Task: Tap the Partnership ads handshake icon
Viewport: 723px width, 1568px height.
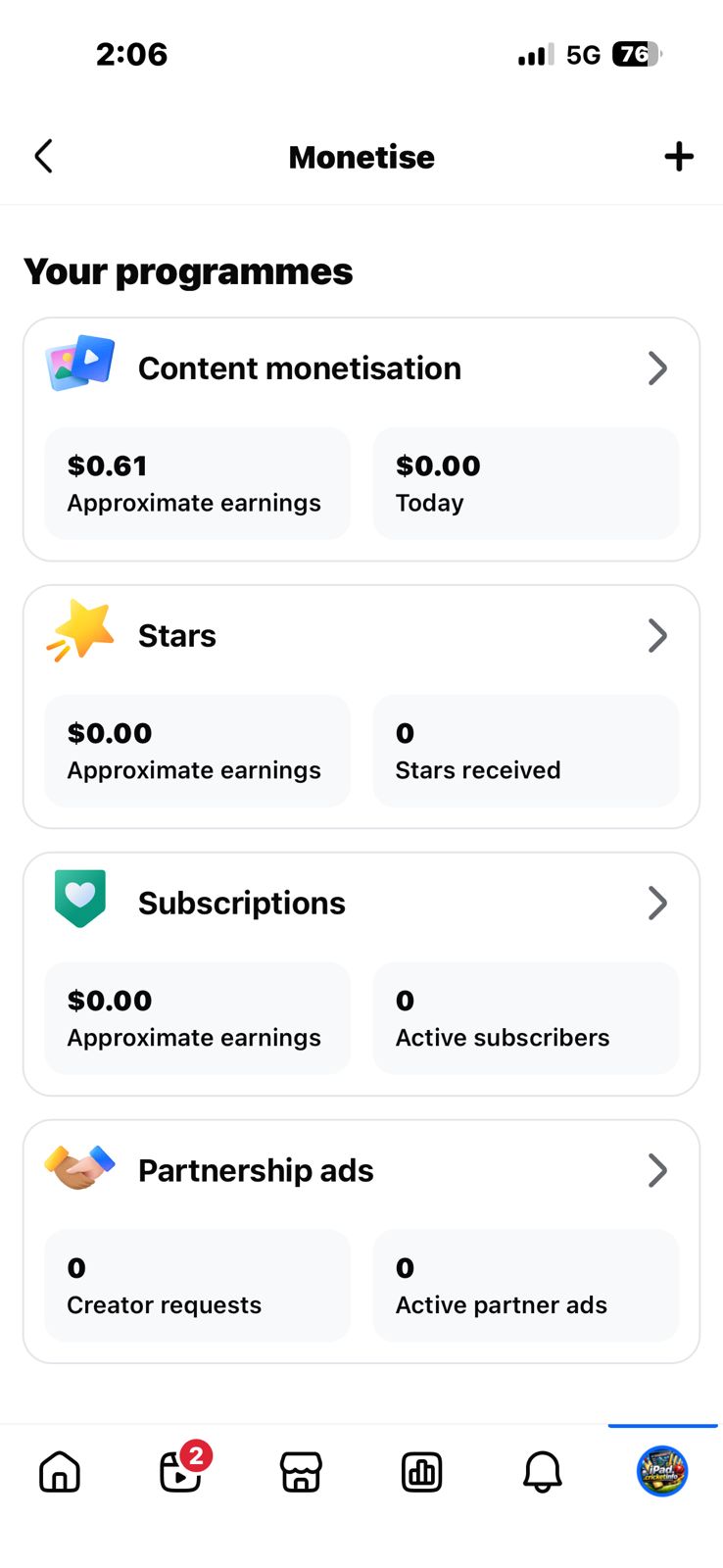Action: (x=80, y=1166)
